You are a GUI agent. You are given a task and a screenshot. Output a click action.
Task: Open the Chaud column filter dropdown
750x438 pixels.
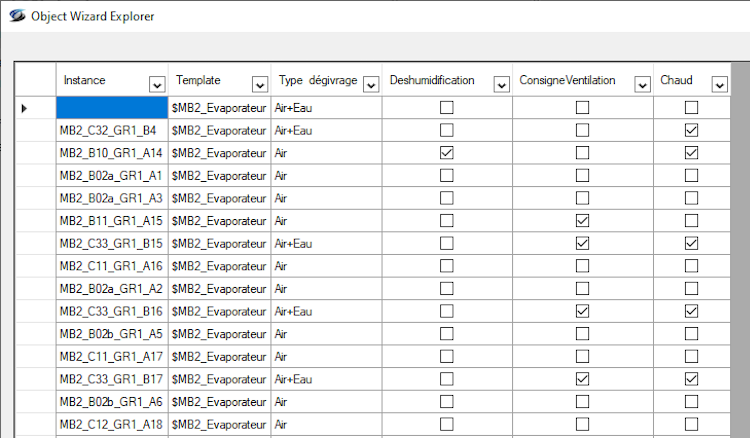(x=719, y=85)
